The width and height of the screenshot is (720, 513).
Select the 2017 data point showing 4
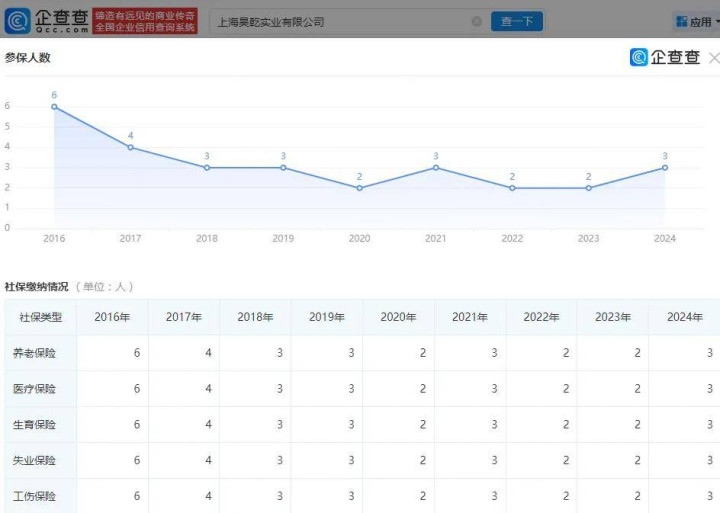(130, 147)
